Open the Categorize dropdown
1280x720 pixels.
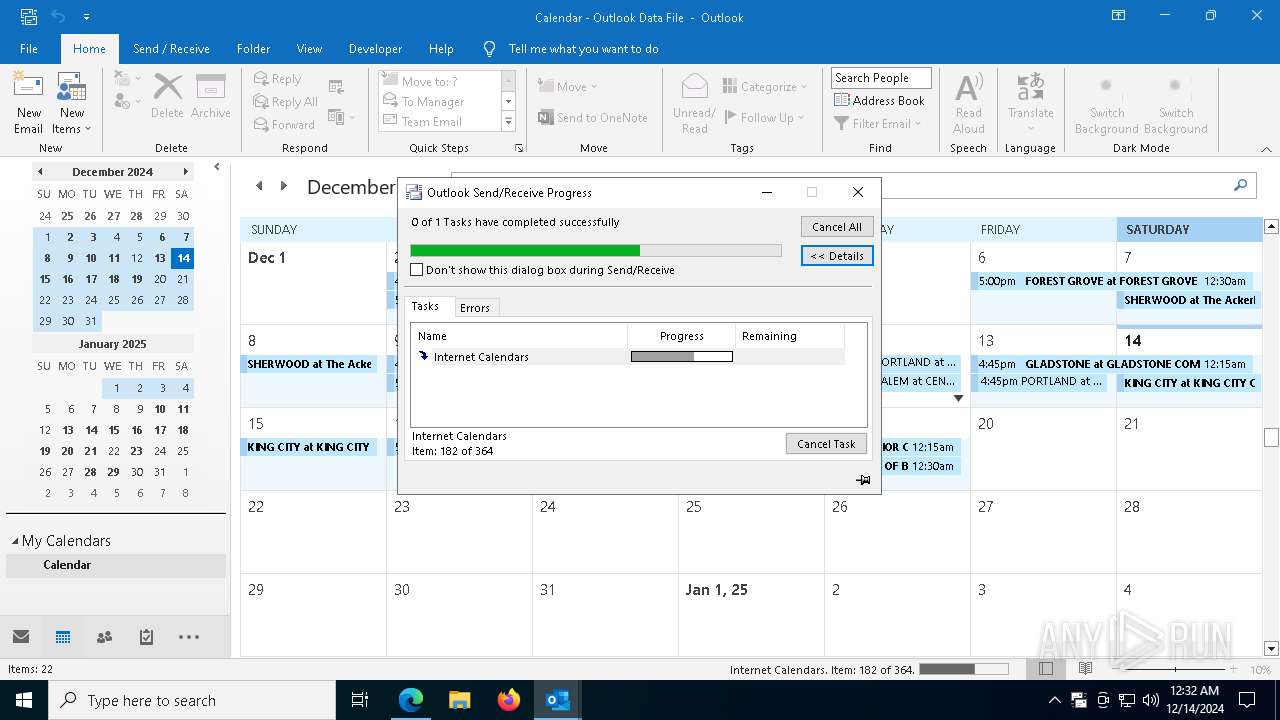(765, 86)
